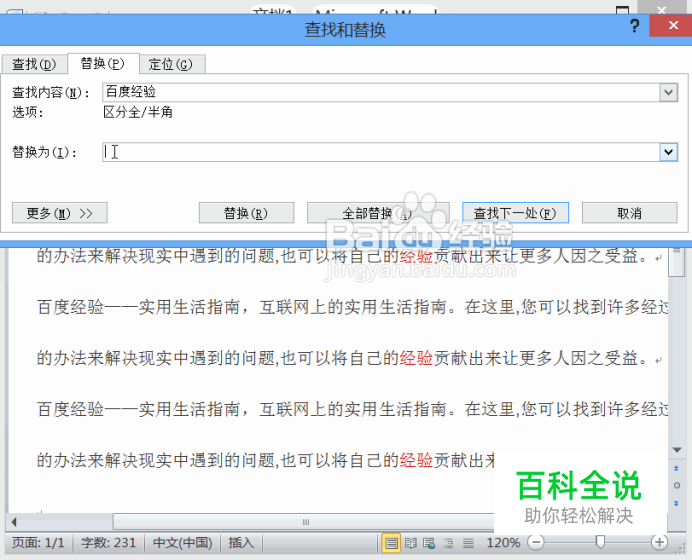Open the 定位(G) tab
The width and height of the screenshot is (692, 560).
tap(171, 64)
